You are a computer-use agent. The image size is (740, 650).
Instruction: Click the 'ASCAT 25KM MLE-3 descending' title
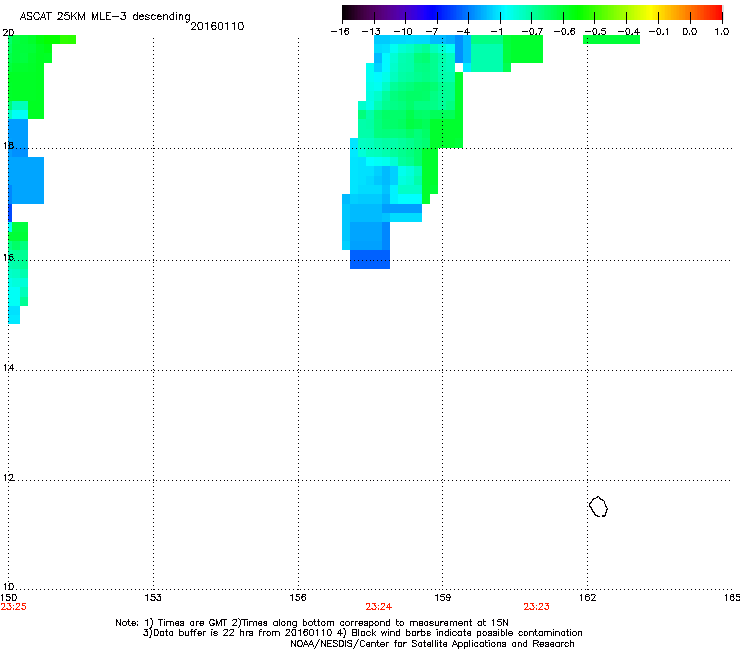(105, 16)
